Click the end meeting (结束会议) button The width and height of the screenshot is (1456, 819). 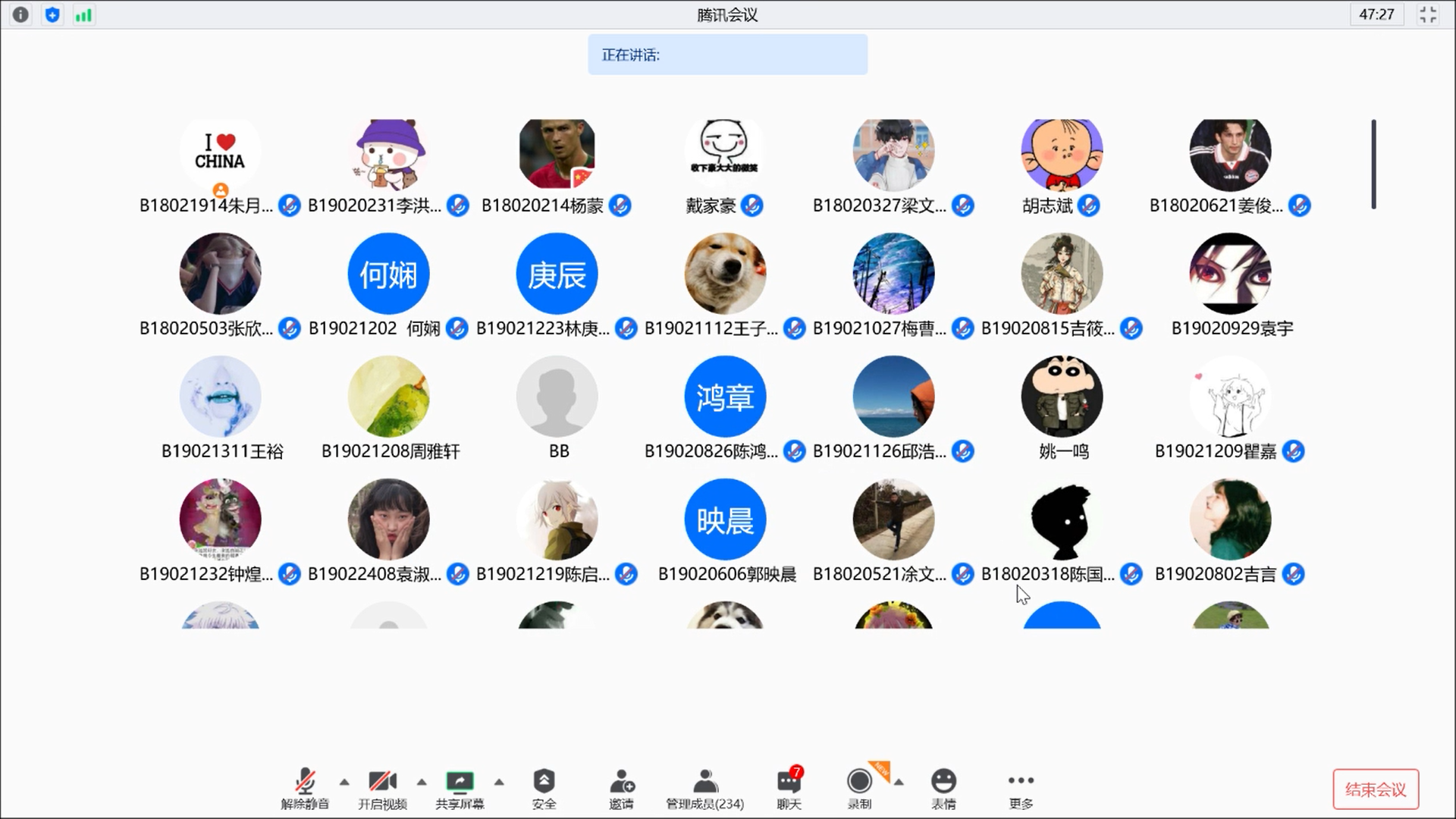[x=1376, y=789]
